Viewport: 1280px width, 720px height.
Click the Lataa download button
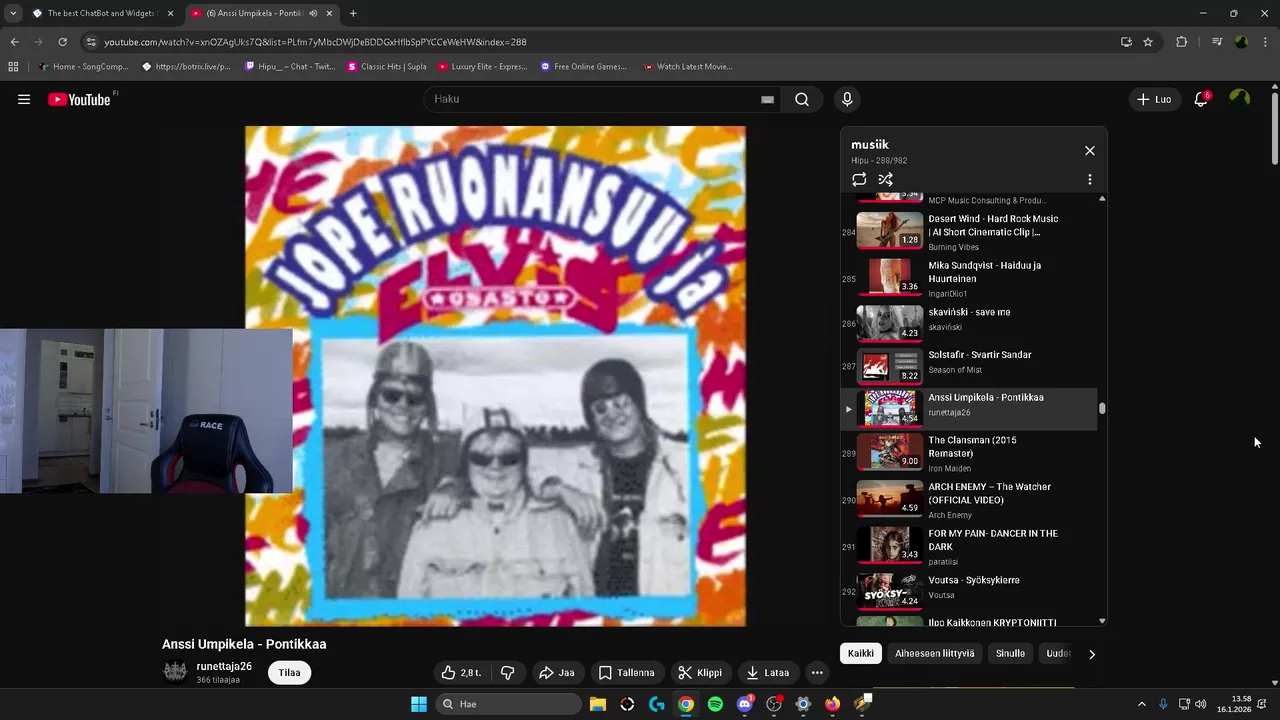[x=768, y=673]
